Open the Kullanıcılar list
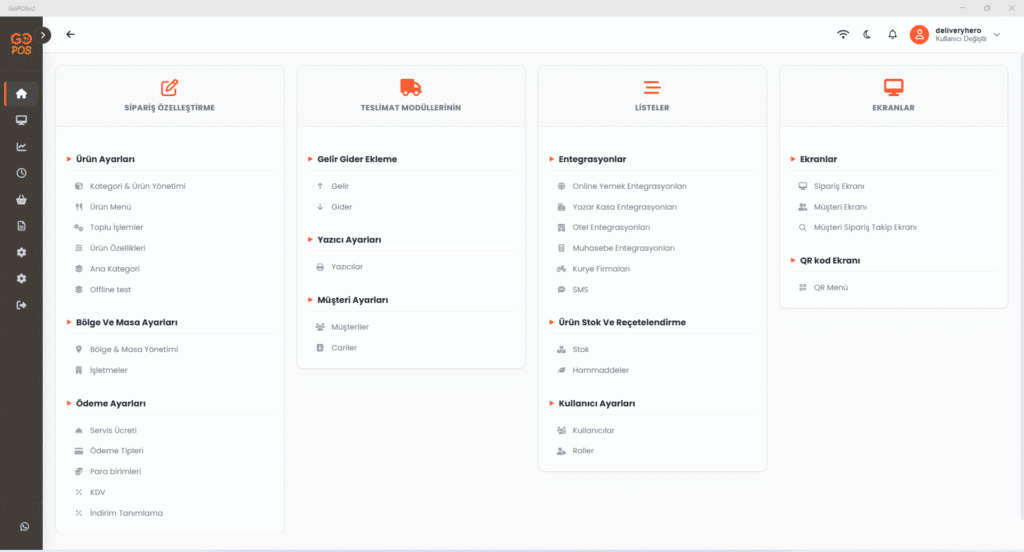The height and width of the screenshot is (552, 1024). [x=592, y=430]
